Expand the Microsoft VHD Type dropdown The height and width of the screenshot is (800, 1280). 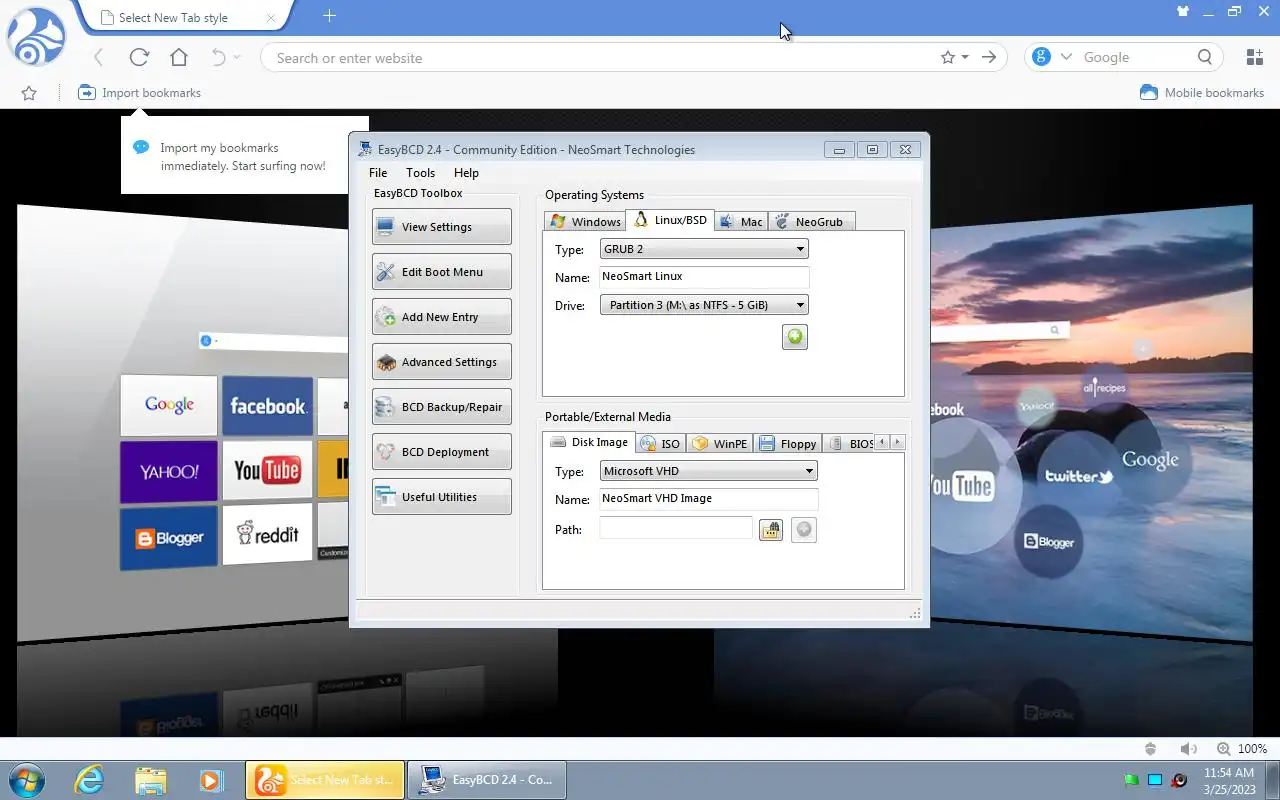click(709, 471)
